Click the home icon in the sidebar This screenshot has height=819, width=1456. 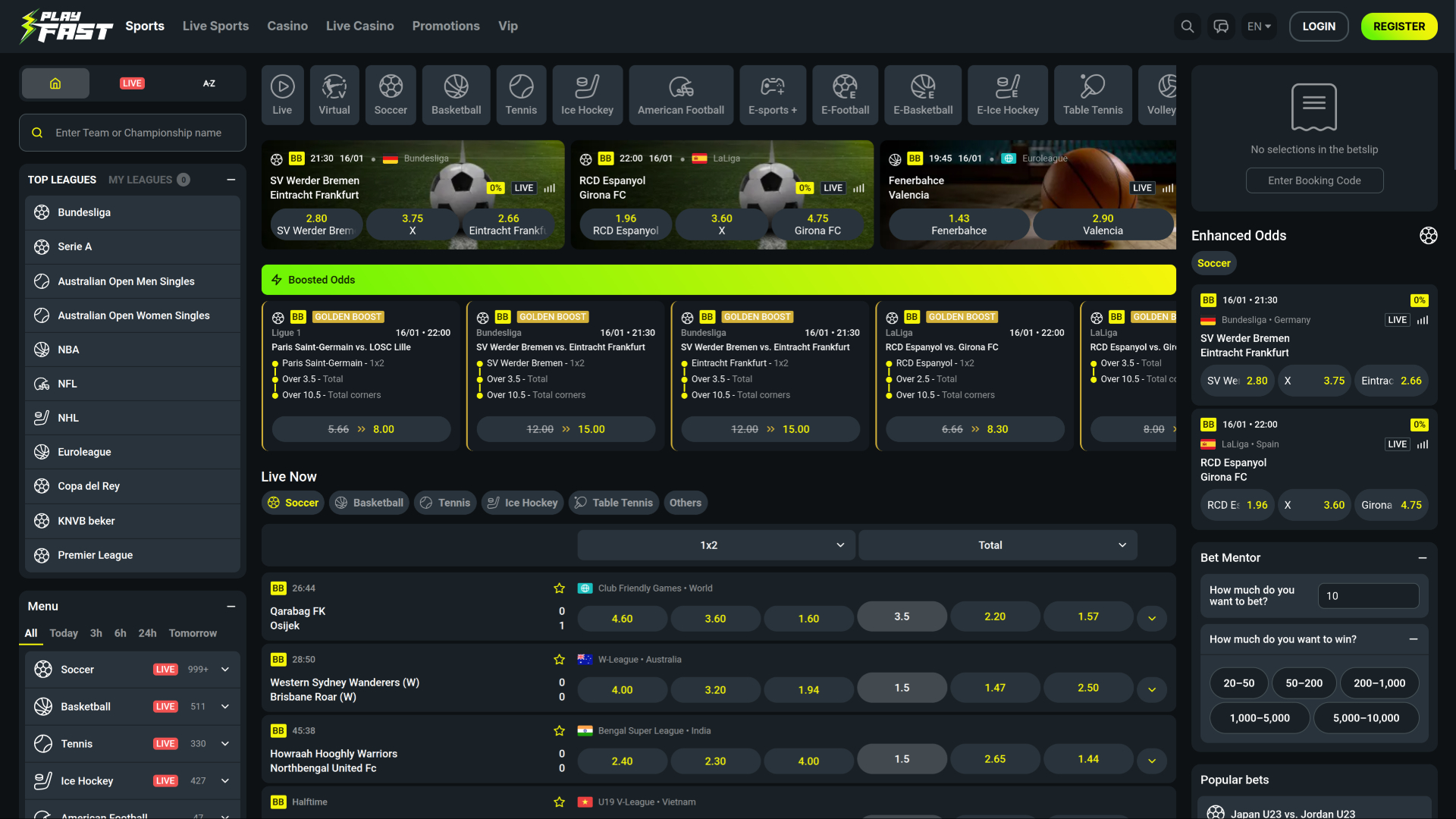[x=55, y=83]
